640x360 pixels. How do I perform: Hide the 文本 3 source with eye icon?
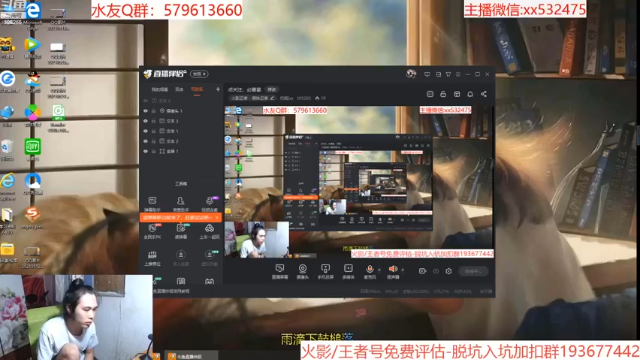145,121
